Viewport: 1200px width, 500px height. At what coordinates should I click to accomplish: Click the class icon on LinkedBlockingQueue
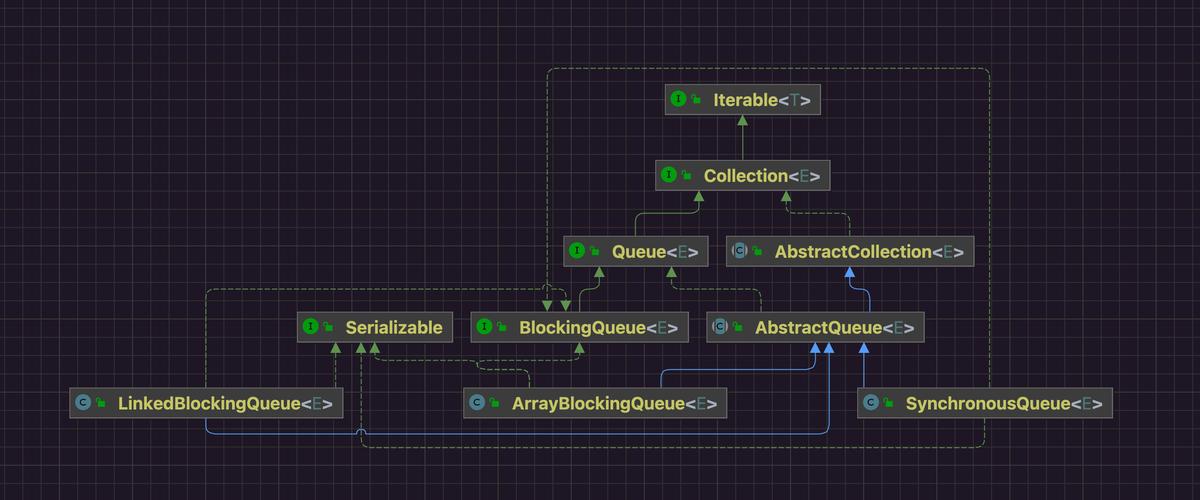pos(83,404)
